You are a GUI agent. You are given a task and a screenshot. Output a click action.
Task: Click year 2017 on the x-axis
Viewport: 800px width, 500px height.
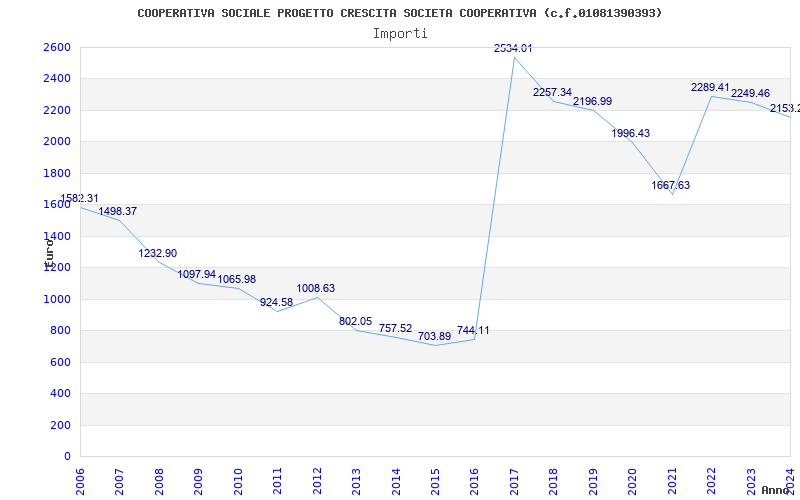(514, 482)
